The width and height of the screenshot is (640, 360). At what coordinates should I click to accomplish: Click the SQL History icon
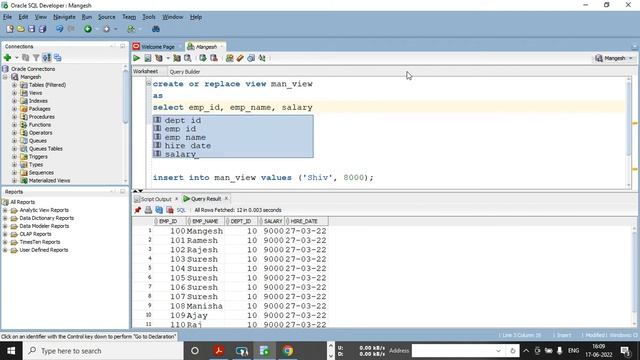pyautogui.click(x=251, y=58)
